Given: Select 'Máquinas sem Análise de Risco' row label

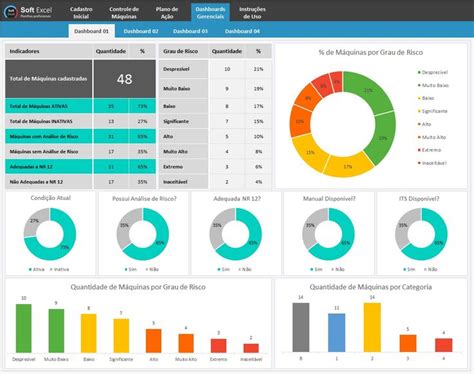Looking at the screenshot, I should click(x=49, y=151).
